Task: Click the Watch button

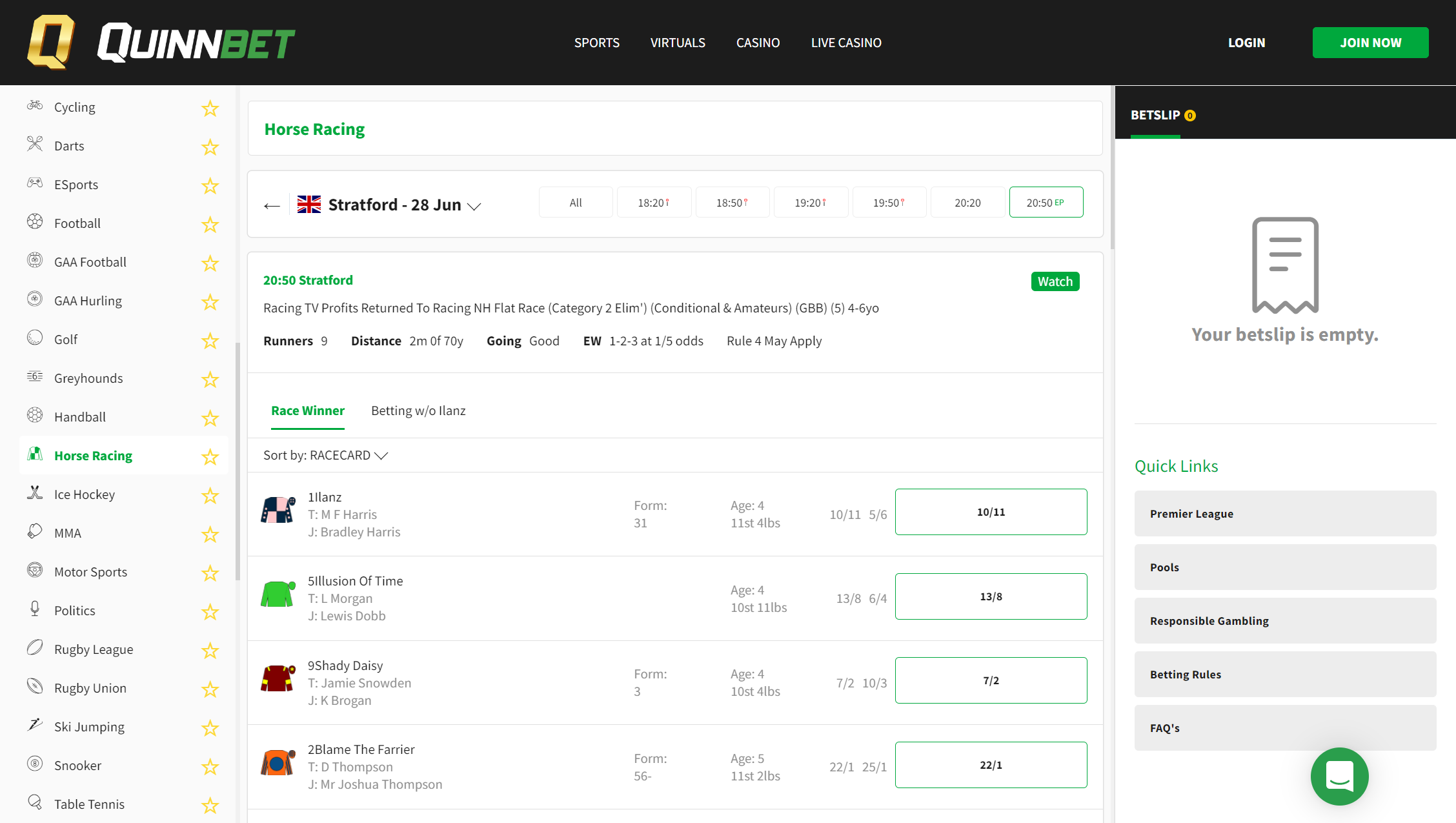Action: click(x=1055, y=281)
